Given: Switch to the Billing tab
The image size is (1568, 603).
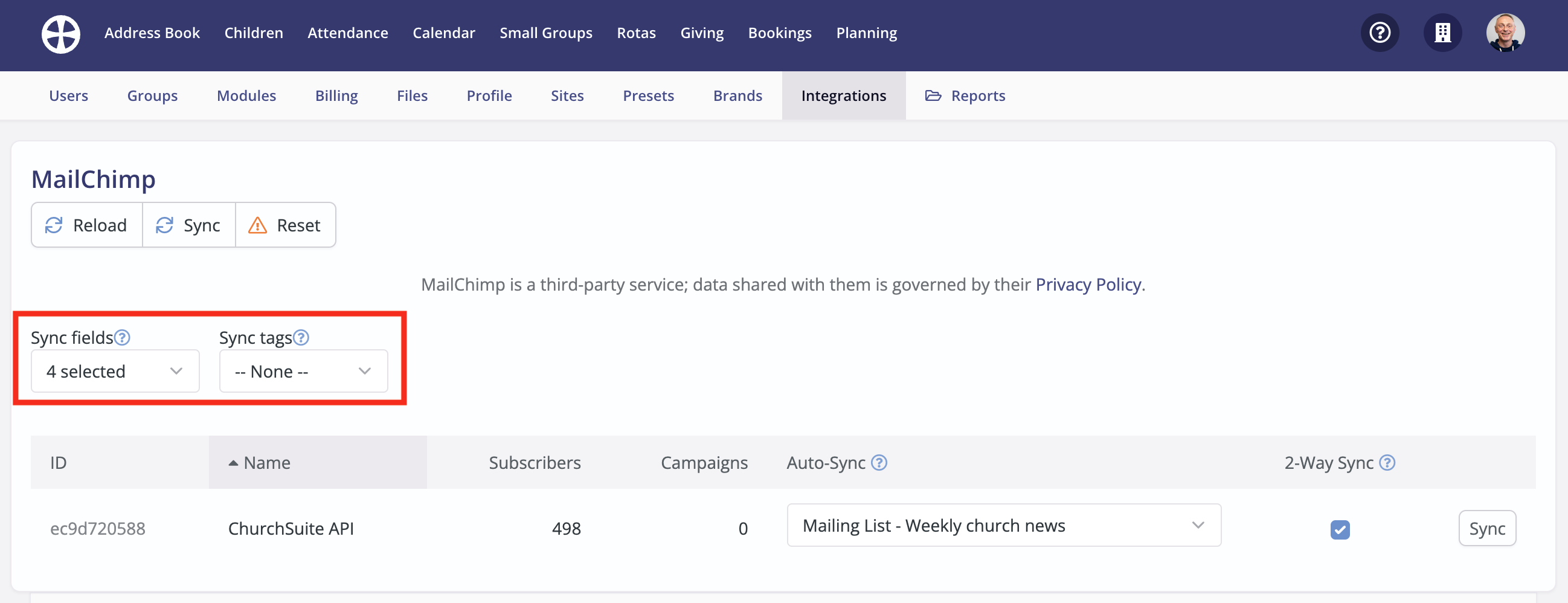Looking at the screenshot, I should coord(336,95).
